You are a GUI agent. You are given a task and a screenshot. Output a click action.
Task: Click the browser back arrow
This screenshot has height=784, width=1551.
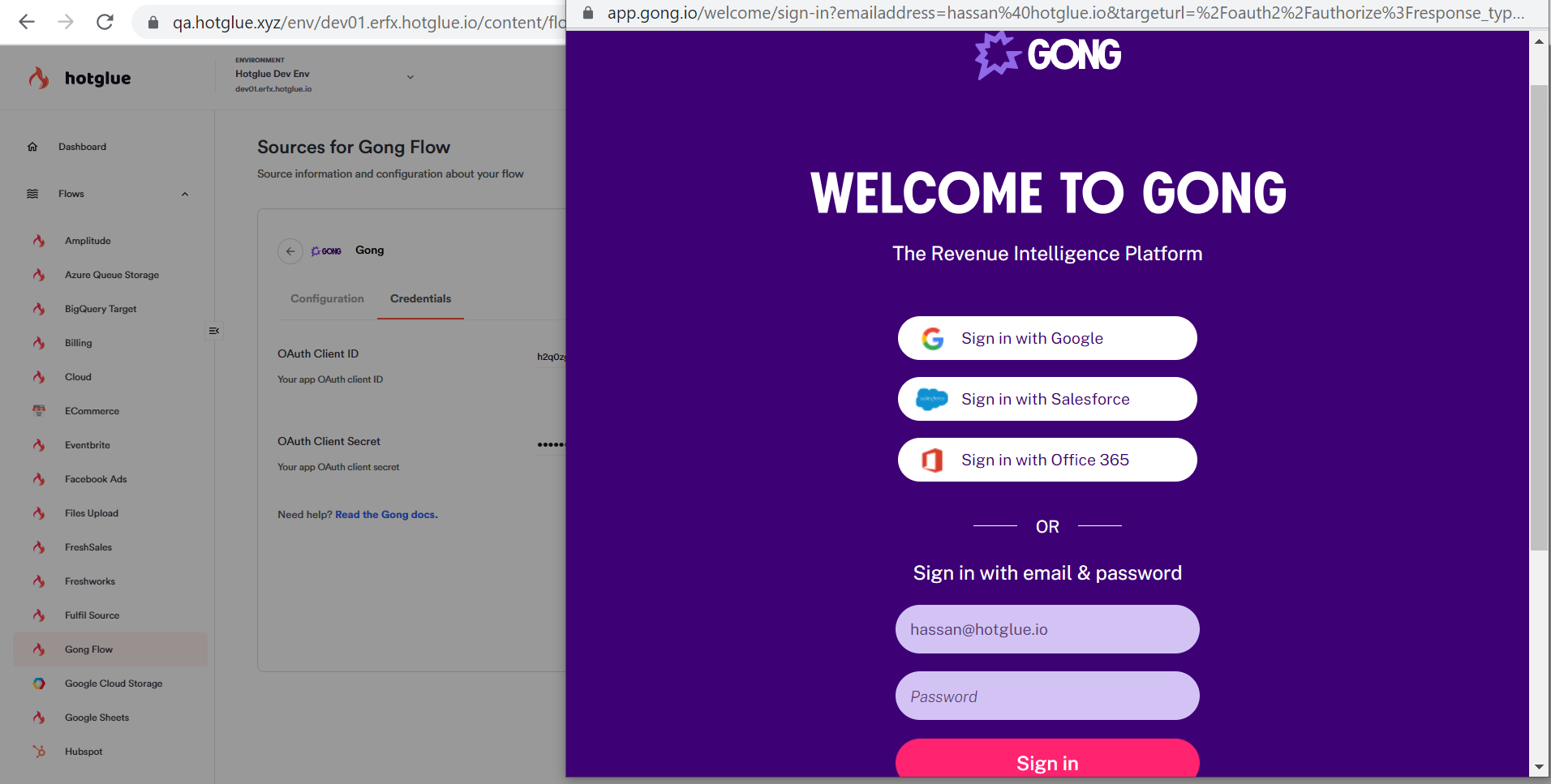click(27, 22)
